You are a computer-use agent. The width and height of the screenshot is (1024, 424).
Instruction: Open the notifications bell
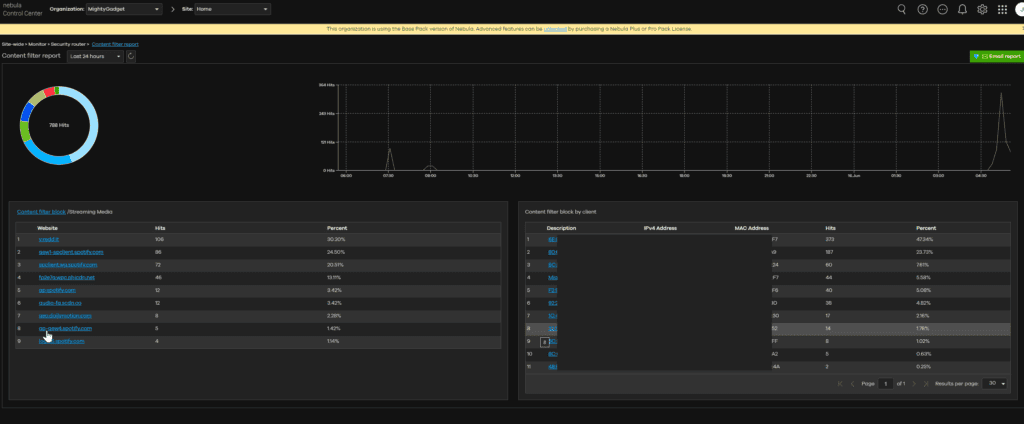(x=962, y=9)
